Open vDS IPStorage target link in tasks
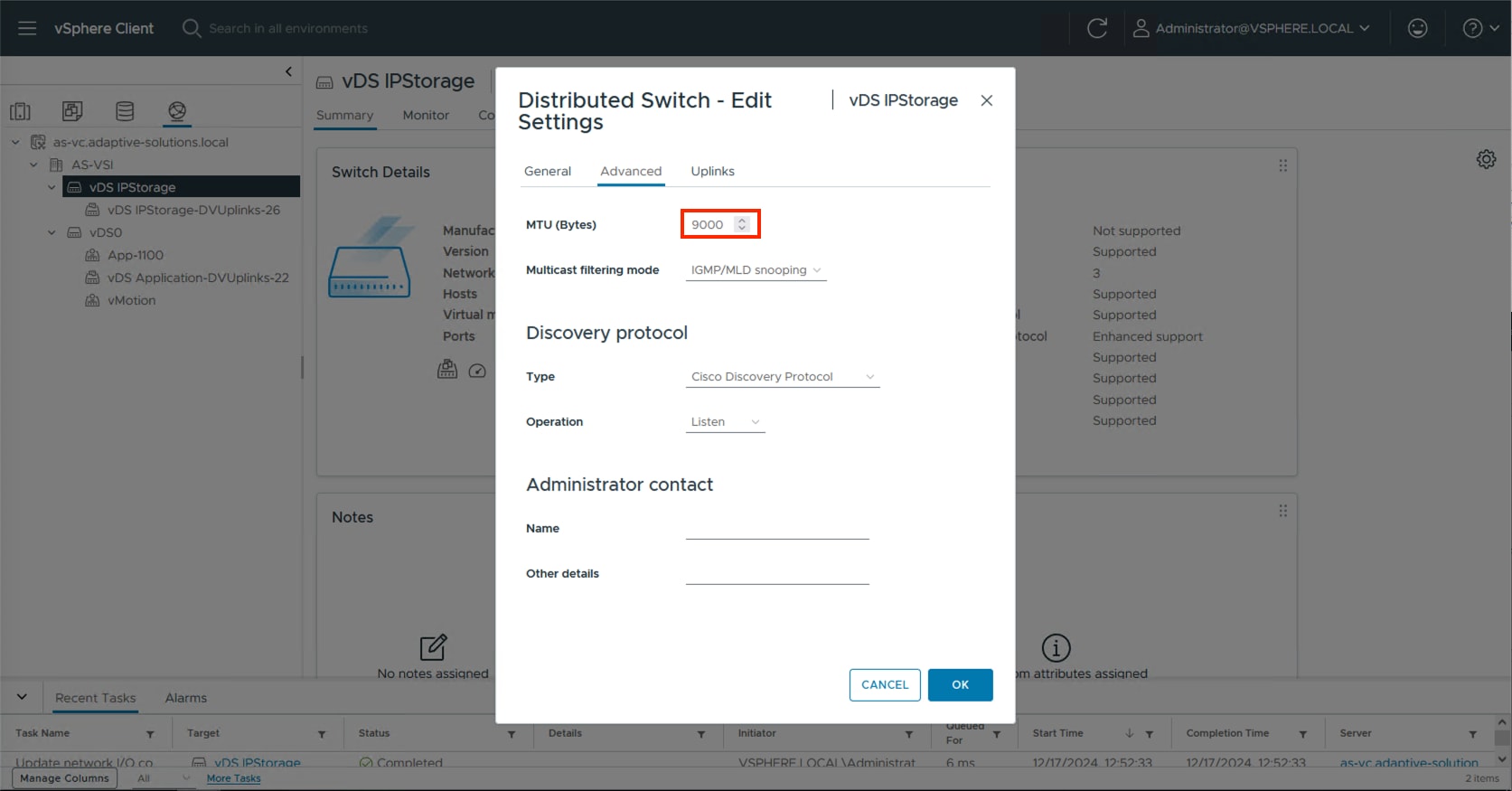Viewport: 1512px width, 791px height. tap(258, 763)
